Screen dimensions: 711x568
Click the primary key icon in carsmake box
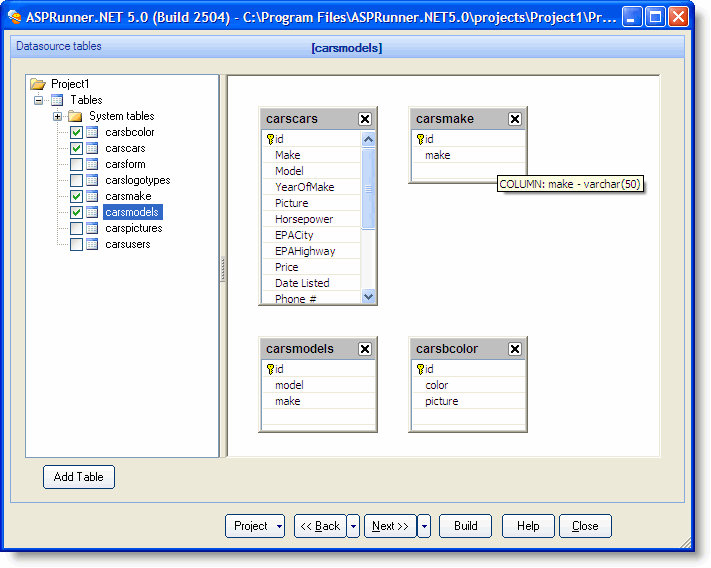[420, 139]
